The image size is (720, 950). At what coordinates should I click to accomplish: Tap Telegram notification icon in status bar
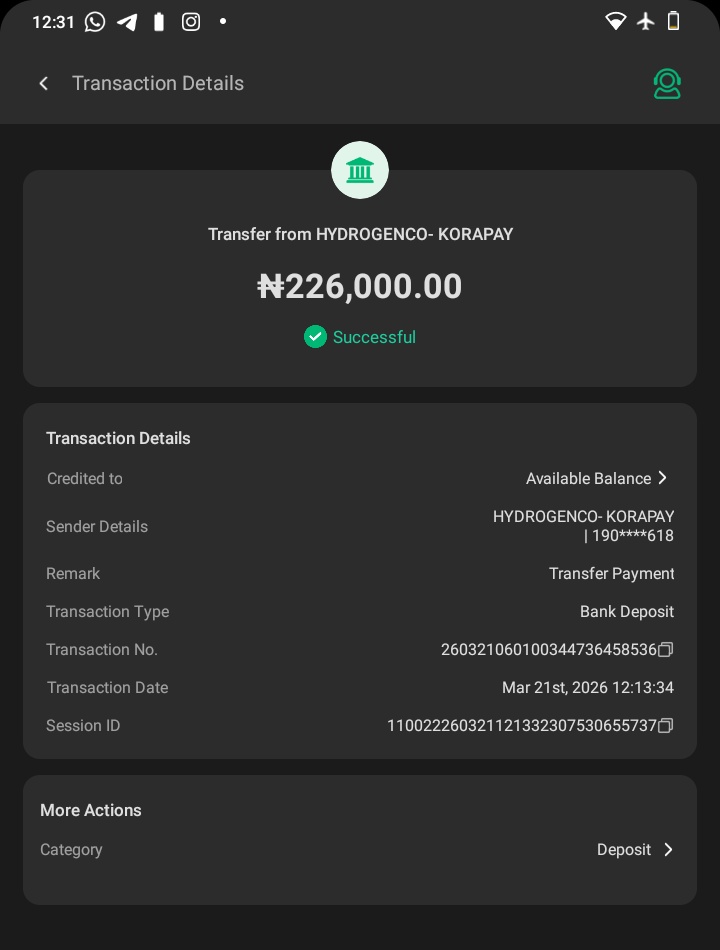pyautogui.click(x=127, y=22)
